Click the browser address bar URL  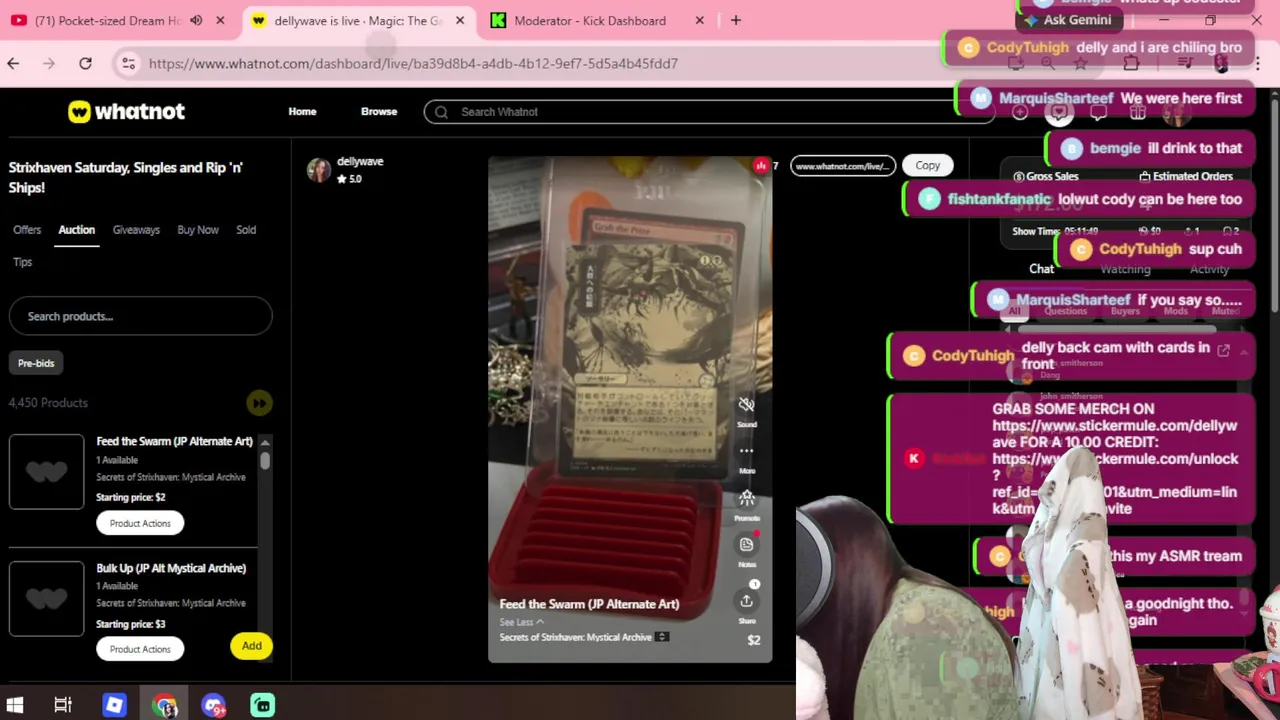(413, 64)
